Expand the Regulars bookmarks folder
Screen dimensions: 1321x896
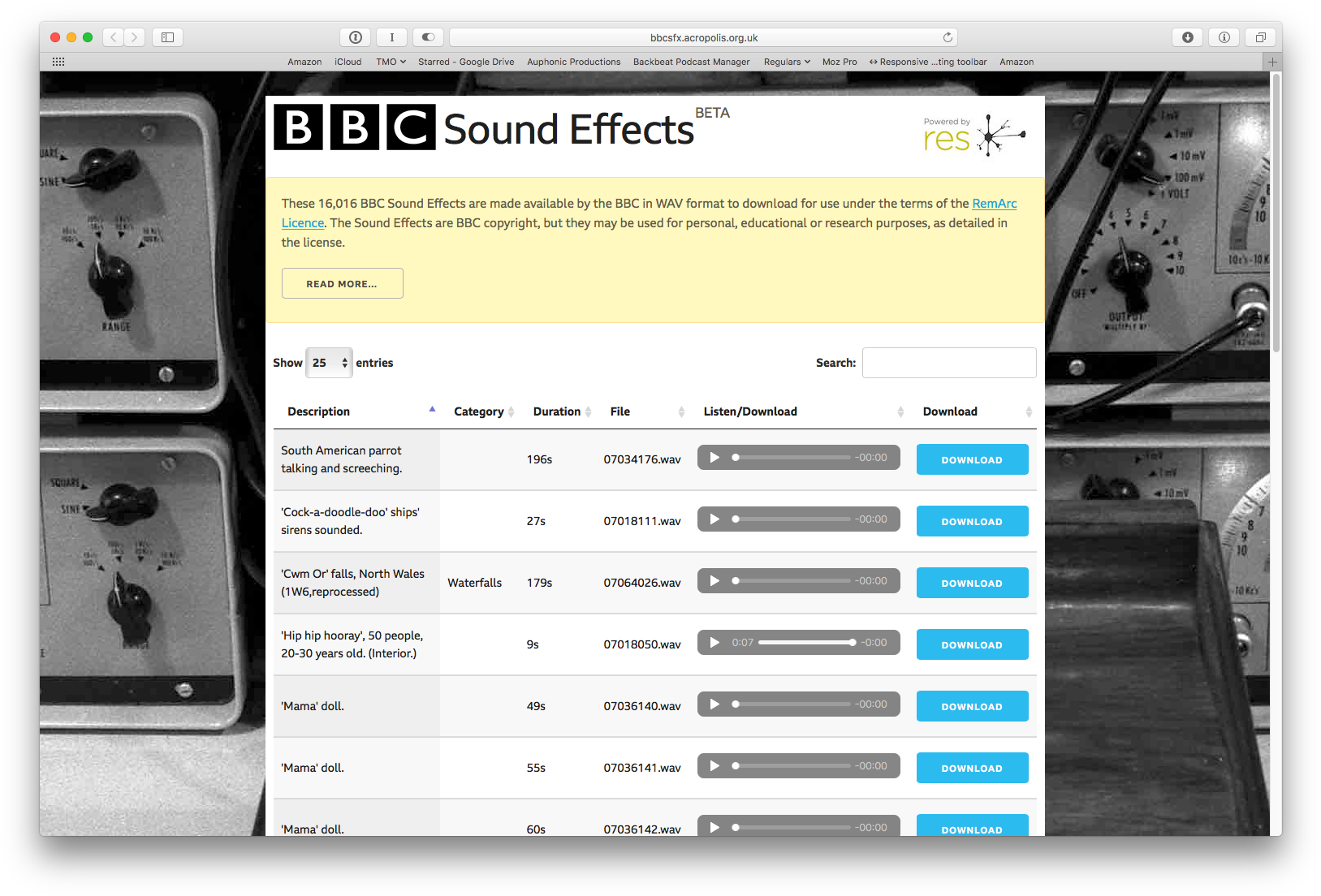(786, 61)
